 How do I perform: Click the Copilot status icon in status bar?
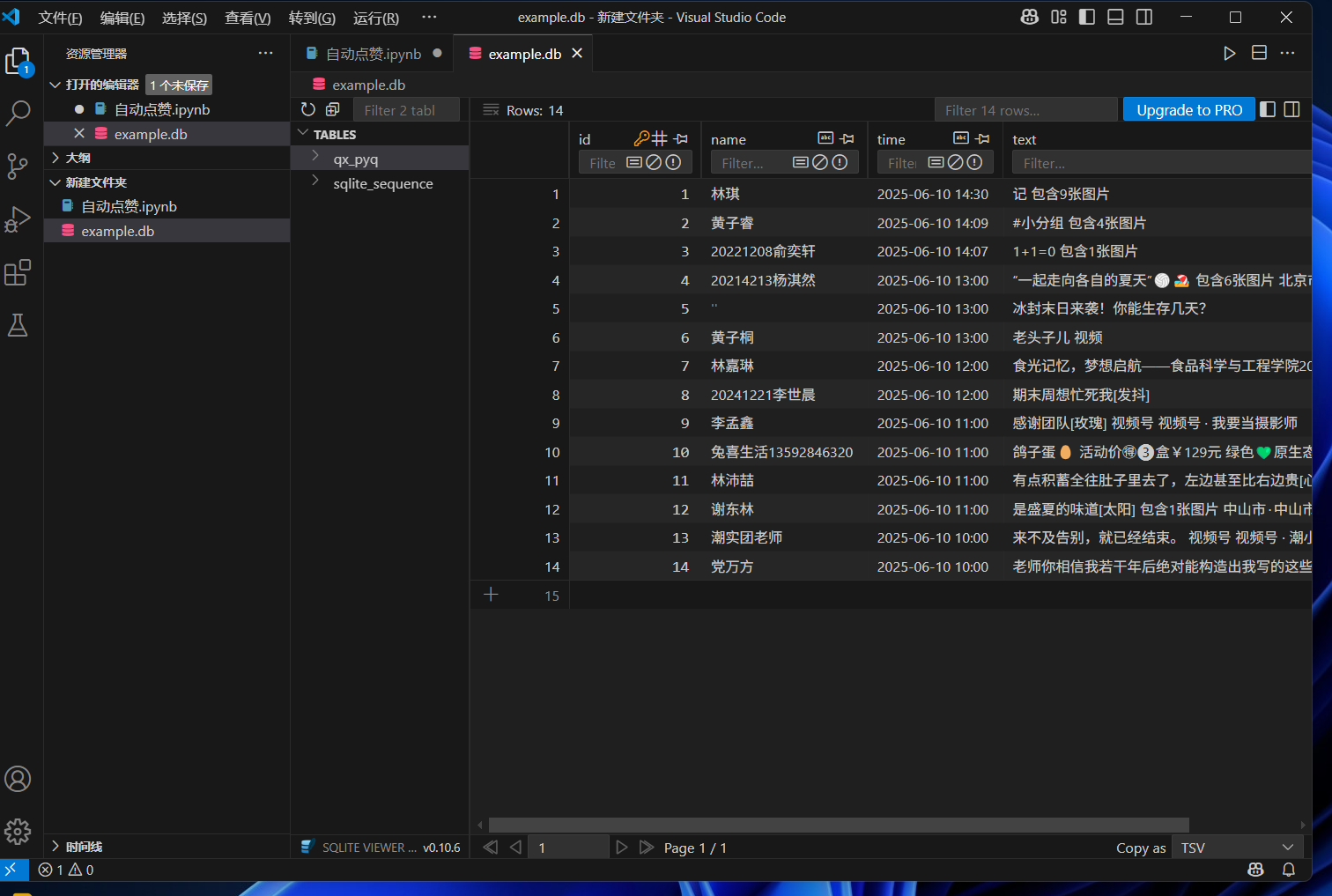(1256, 870)
